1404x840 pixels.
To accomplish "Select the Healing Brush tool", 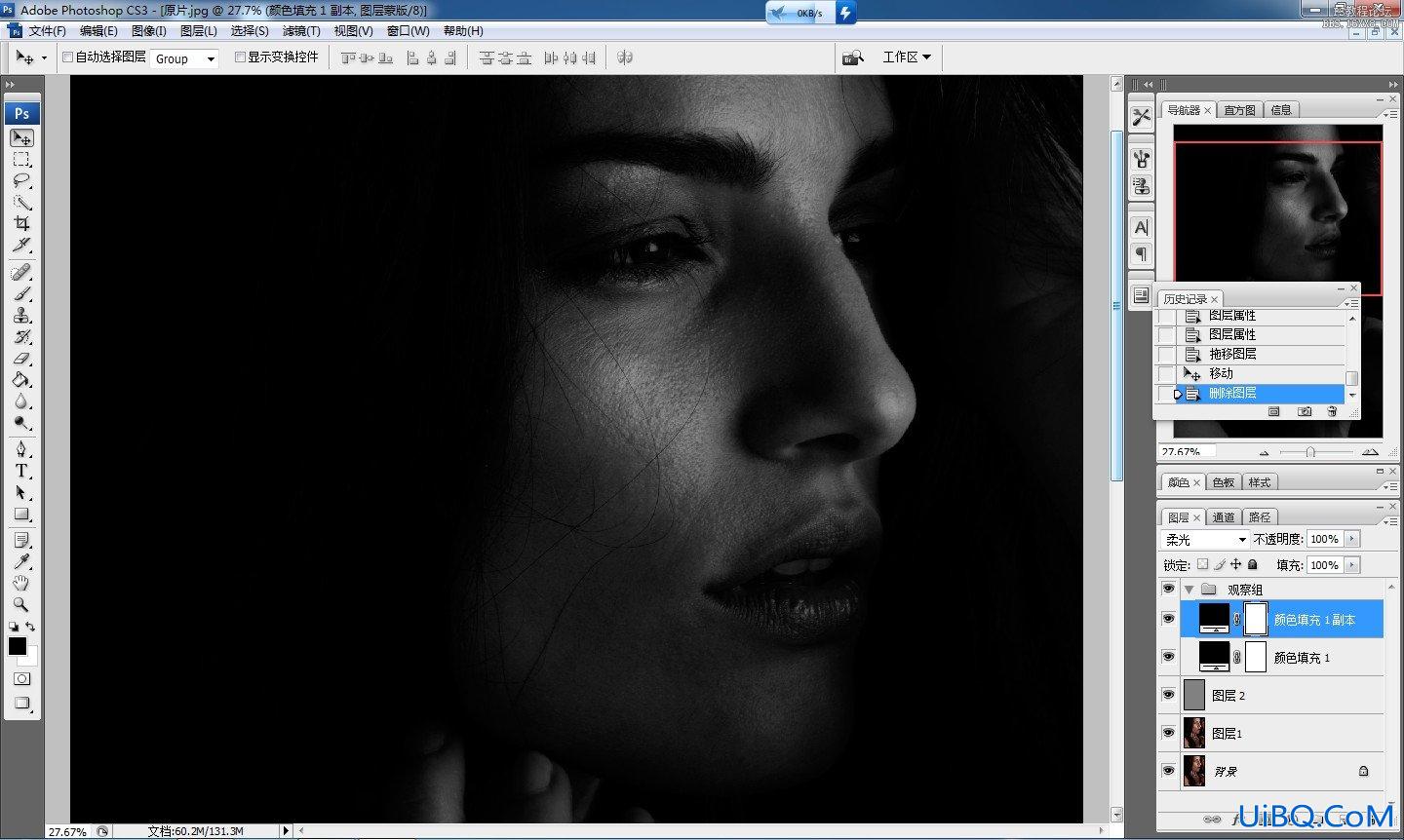I will tap(21, 272).
